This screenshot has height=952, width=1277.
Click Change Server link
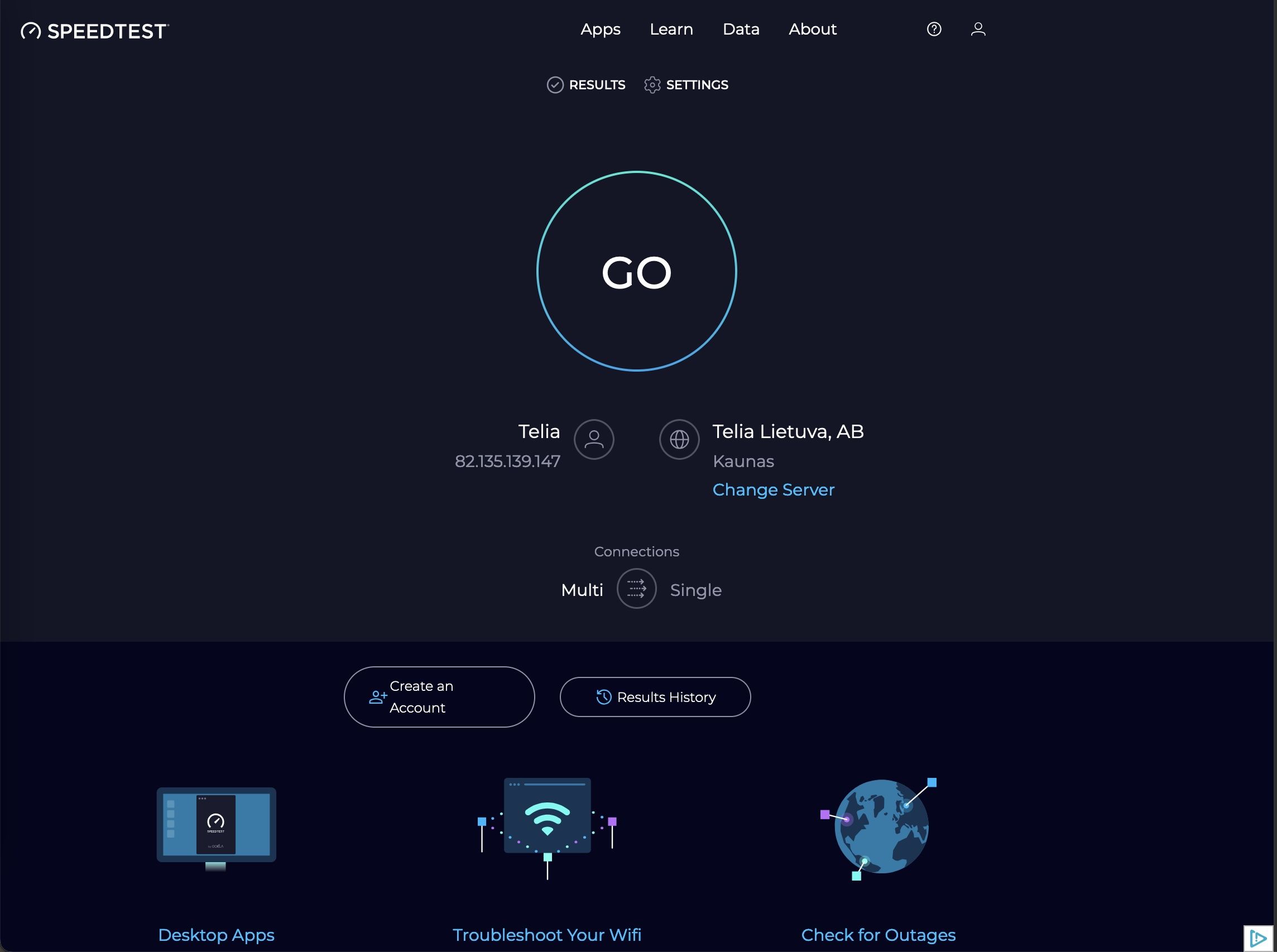click(773, 490)
